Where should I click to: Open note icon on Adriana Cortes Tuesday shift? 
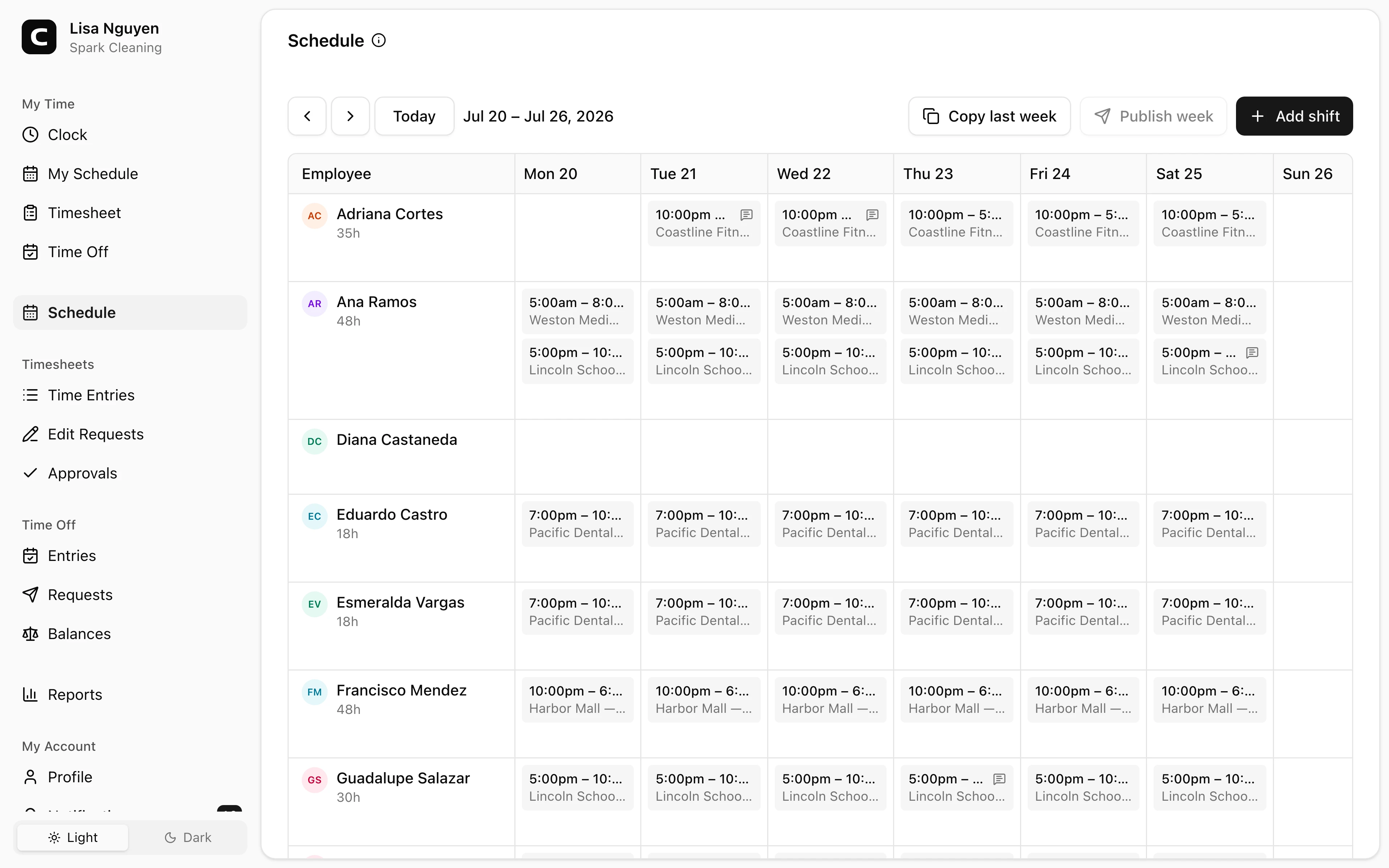click(x=746, y=215)
